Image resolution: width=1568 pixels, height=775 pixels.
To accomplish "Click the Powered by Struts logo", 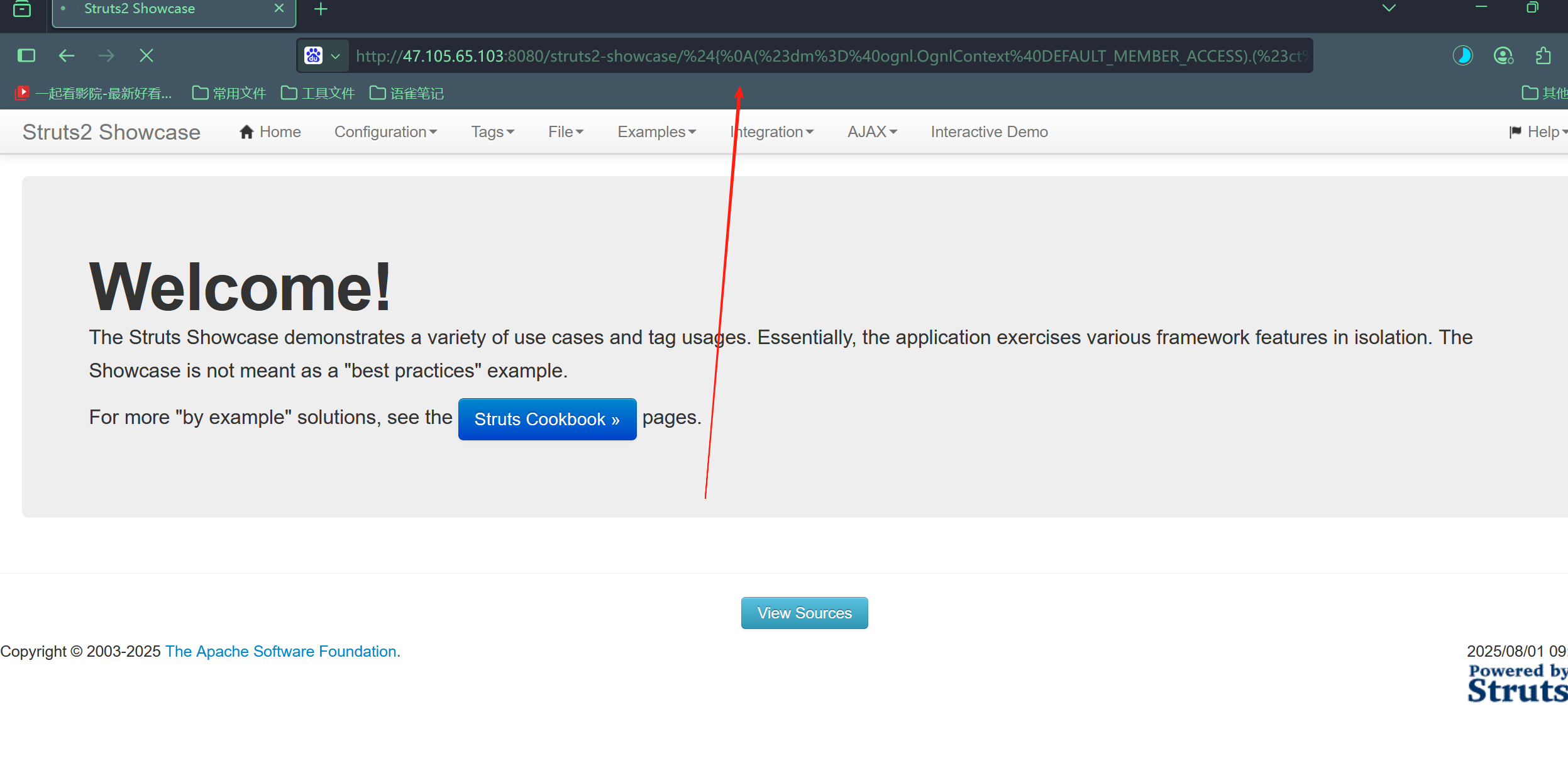I will click(1518, 683).
